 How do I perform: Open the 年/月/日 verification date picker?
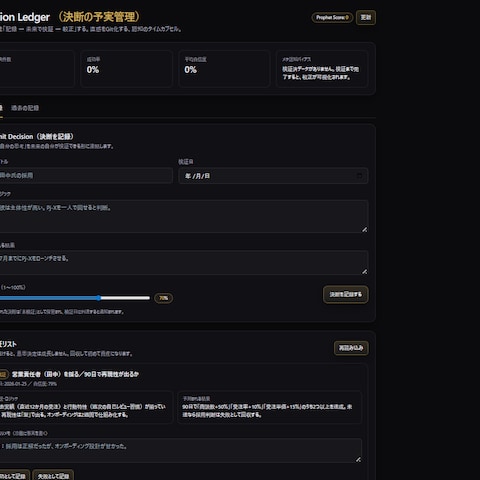tap(273, 176)
